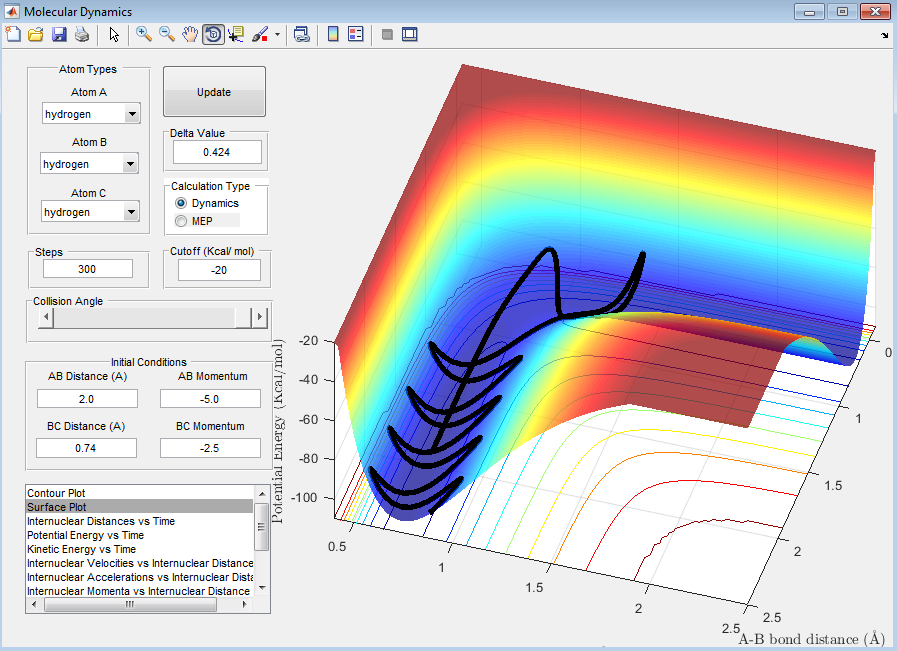Toggle the Rotate 3D tool
The height and width of the screenshot is (651, 897).
(x=213, y=34)
